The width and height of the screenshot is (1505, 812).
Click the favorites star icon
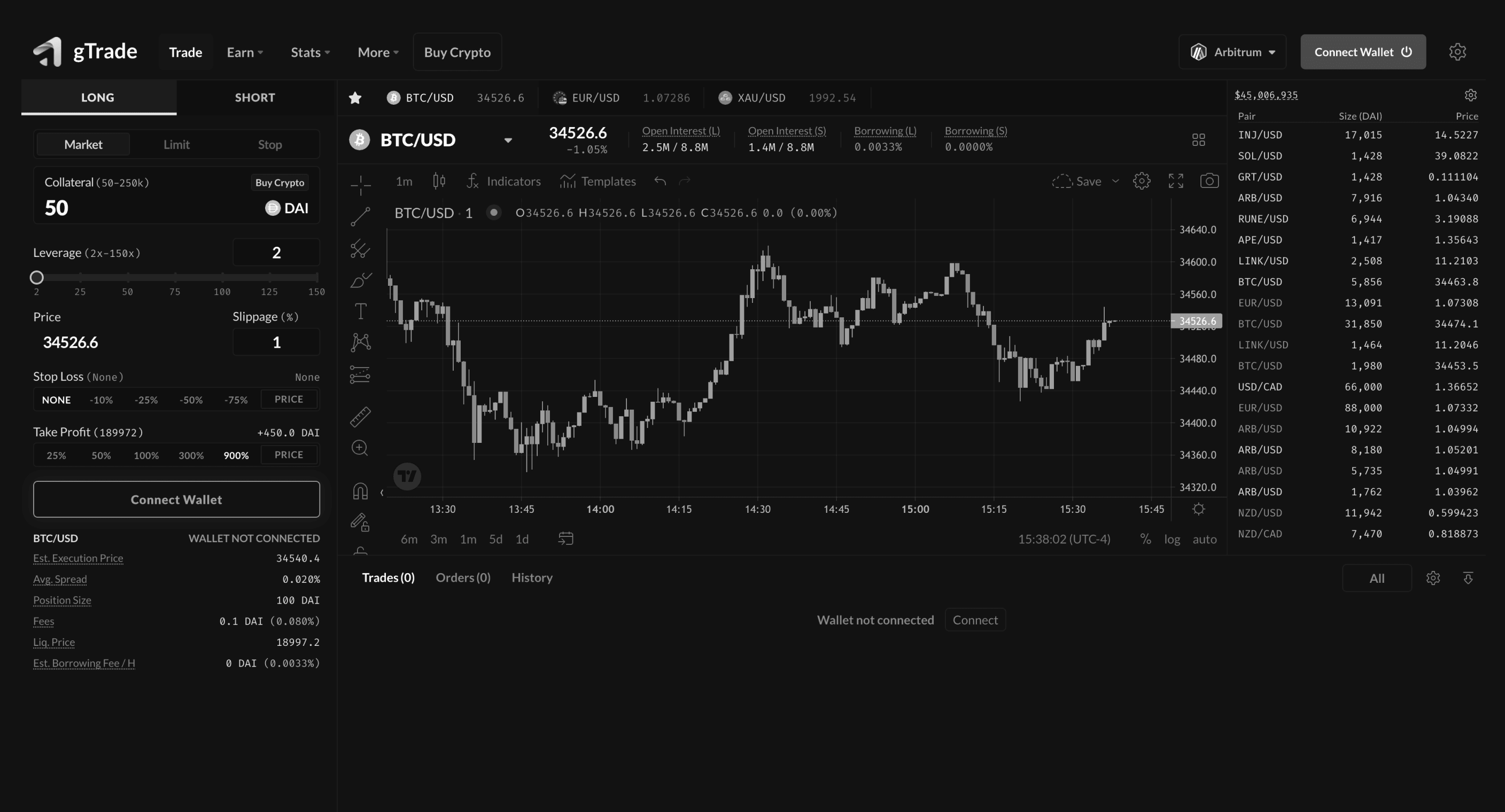355,98
